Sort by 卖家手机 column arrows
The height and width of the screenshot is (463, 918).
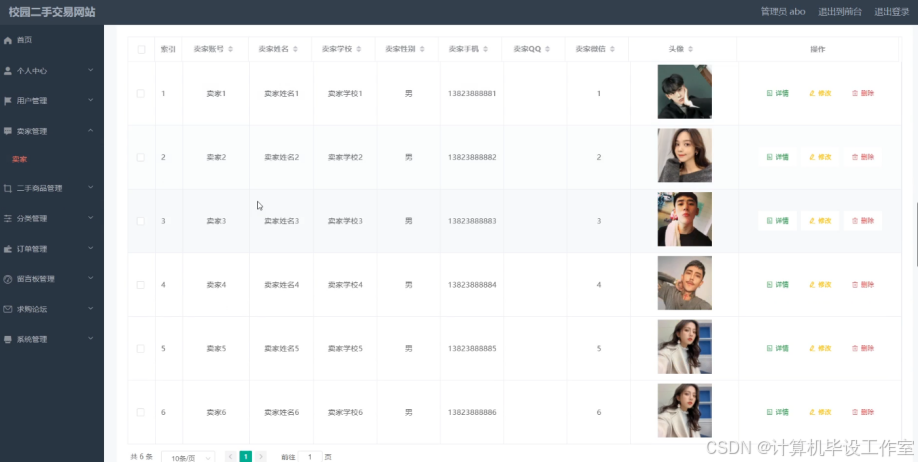tap(485, 49)
